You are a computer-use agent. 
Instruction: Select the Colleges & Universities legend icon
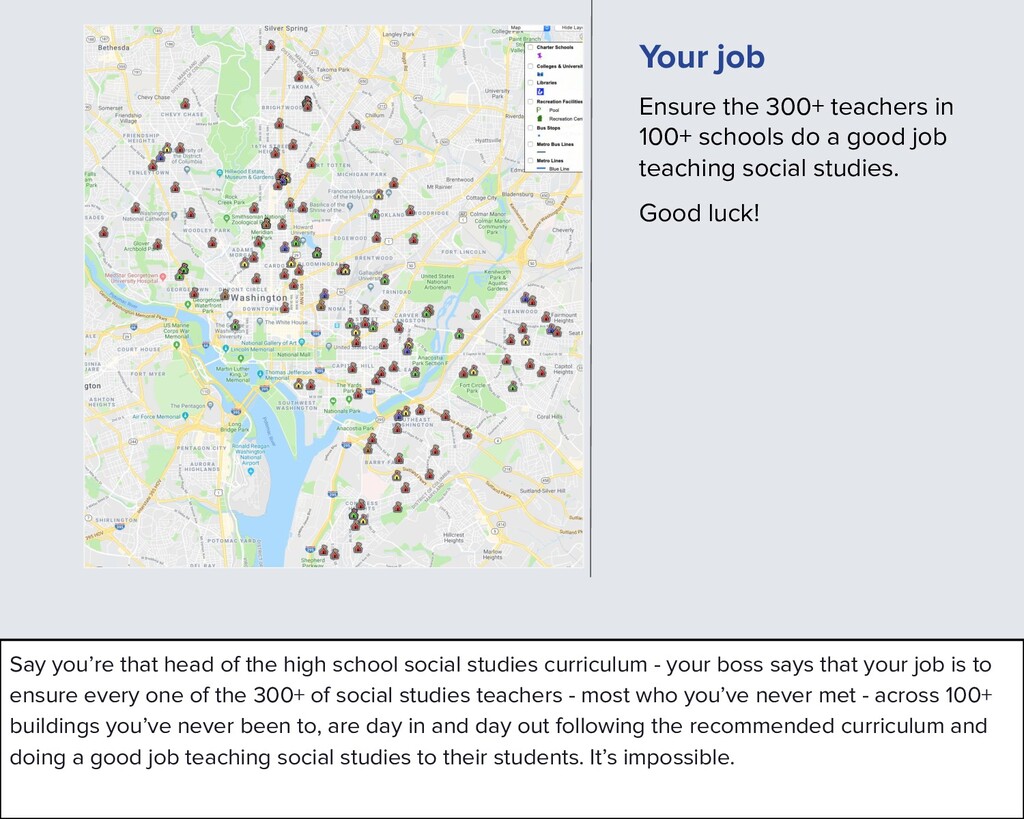[540, 74]
